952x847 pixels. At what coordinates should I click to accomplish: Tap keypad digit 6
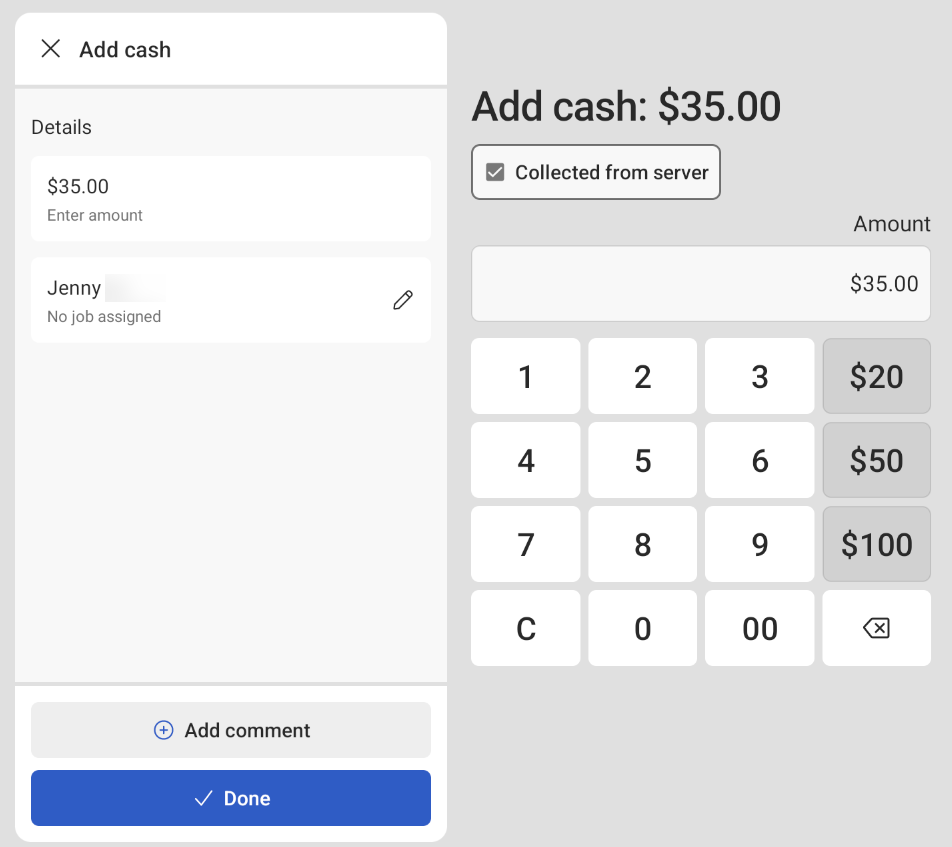tap(760, 460)
